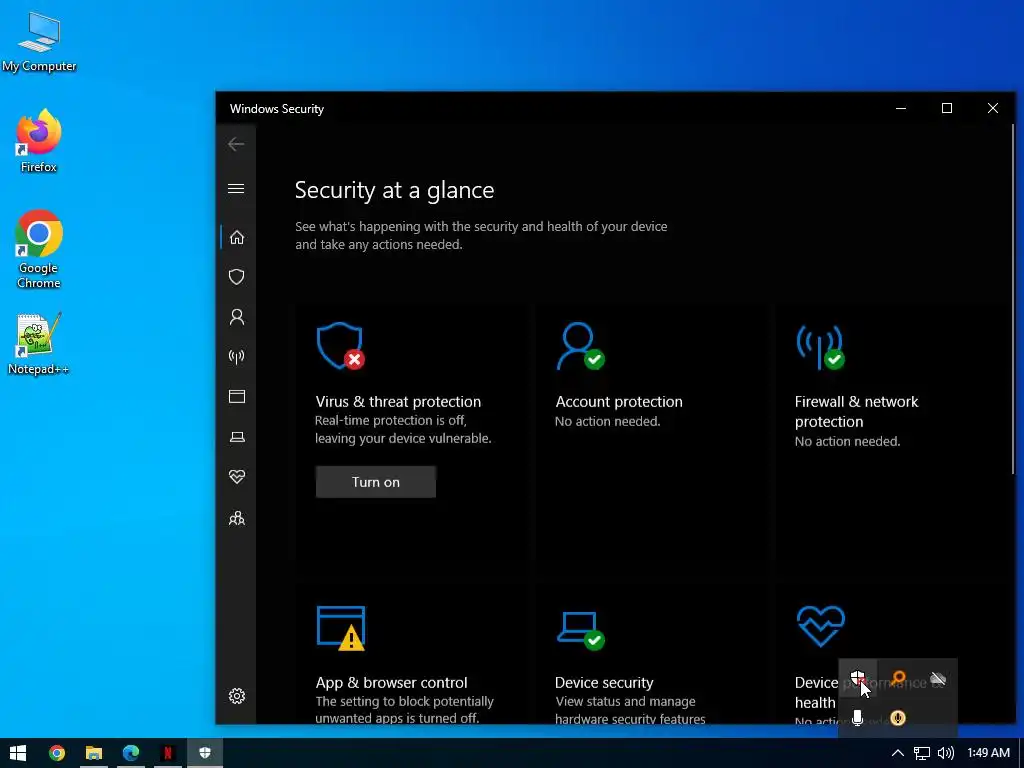This screenshot has height=768, width=1024.
Task: Turn on real-time protection
Action: click(376, 482)
